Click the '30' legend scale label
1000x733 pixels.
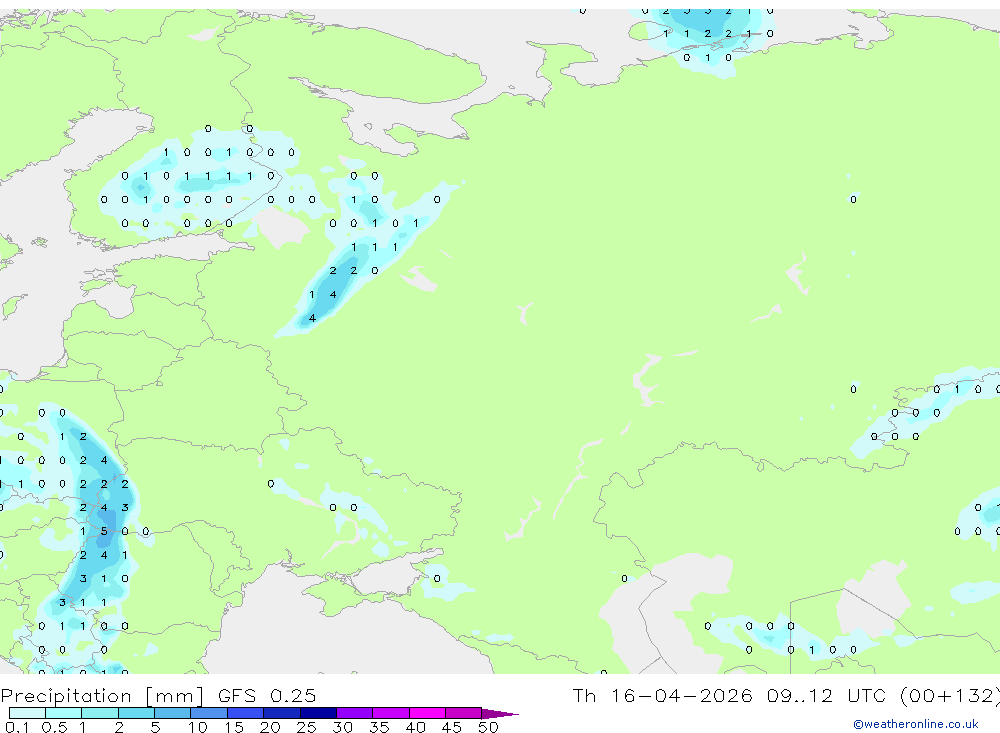point(342,727)
